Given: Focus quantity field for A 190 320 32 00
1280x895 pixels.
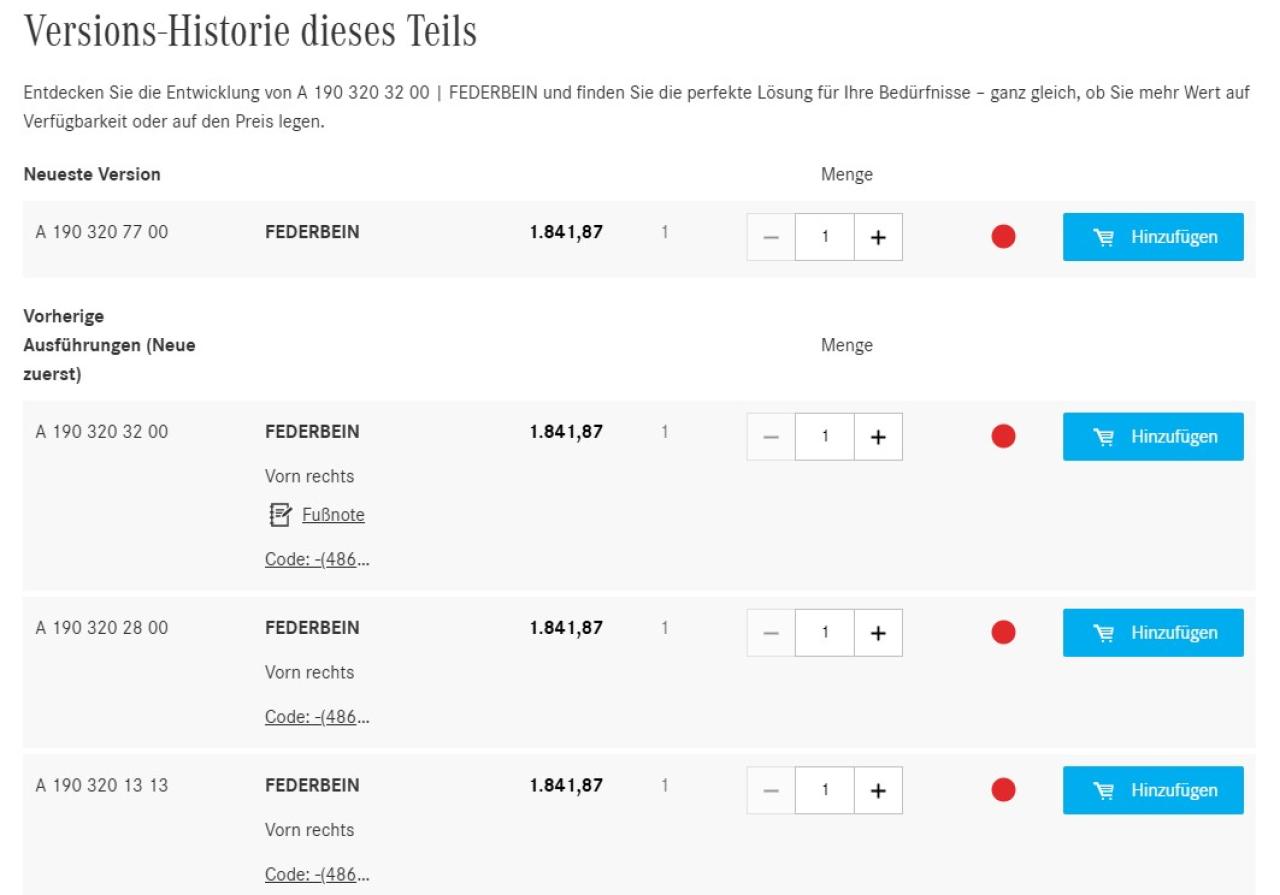Looking at the screenshot, I should pyautogui.click(x=825, y=437).
